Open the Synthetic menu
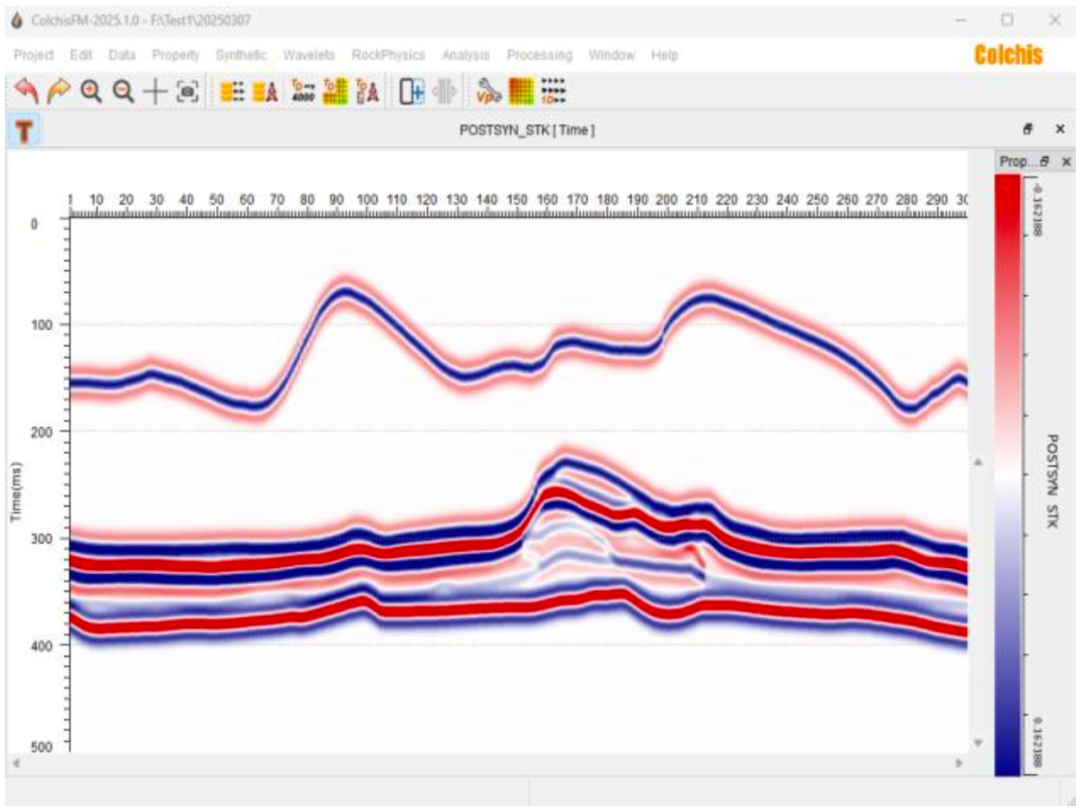The width and height of the screenshot is (1080, 812). click(240, 55)
